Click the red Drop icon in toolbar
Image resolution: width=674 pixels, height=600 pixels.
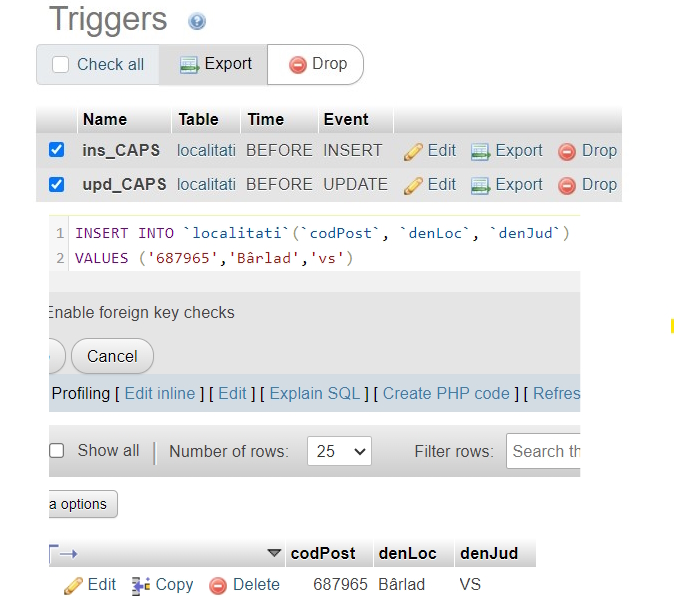coord(297,65)
